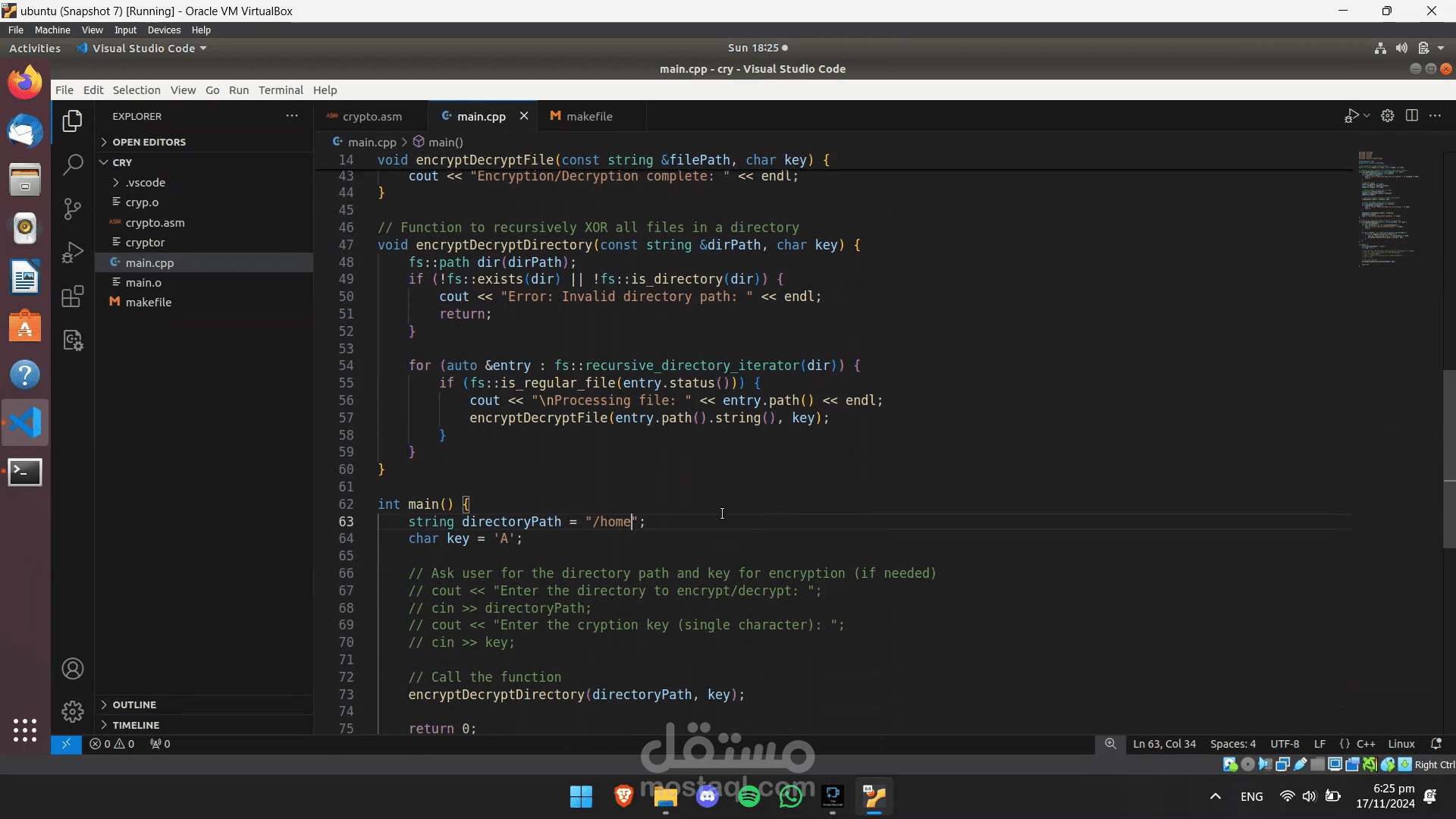The image size is (1456, 819).
Task: Open the Extensions view icon
Action: pyautogui.click(x=73, y=297)
